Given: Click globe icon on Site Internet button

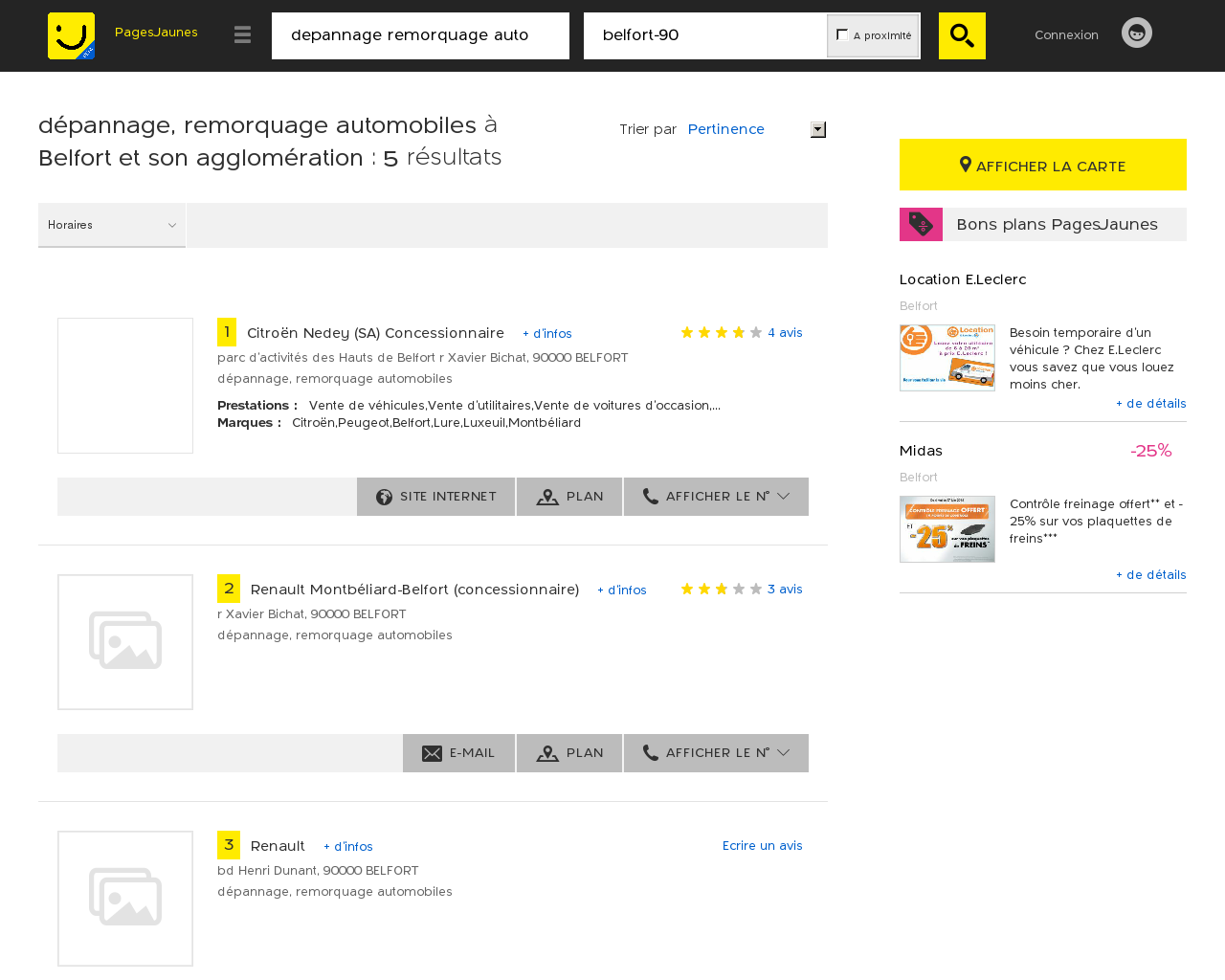Looking at the screenshot, I should tap(385, 497).
